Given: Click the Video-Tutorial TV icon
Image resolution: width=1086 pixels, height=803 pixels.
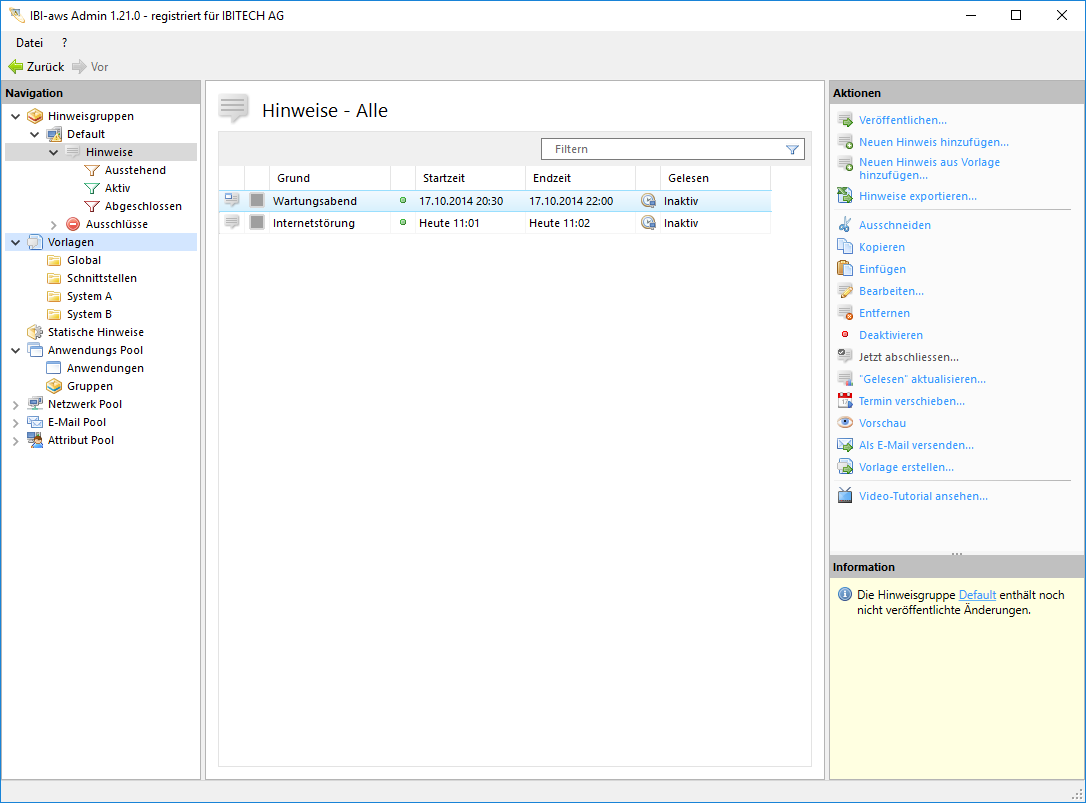Looking at the screenshot, I should (x=845, y=496).
